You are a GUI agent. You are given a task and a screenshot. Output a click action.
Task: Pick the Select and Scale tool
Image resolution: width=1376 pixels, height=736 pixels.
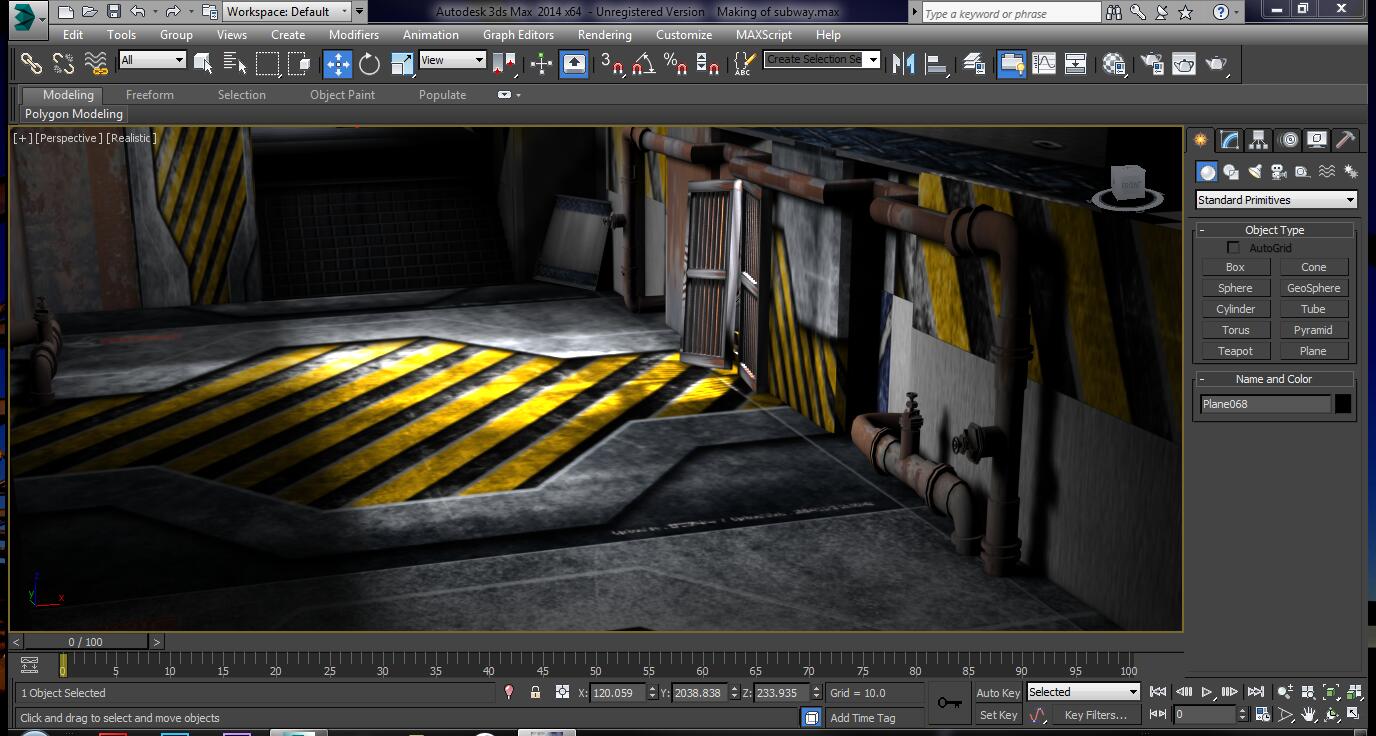coord(402,64)
